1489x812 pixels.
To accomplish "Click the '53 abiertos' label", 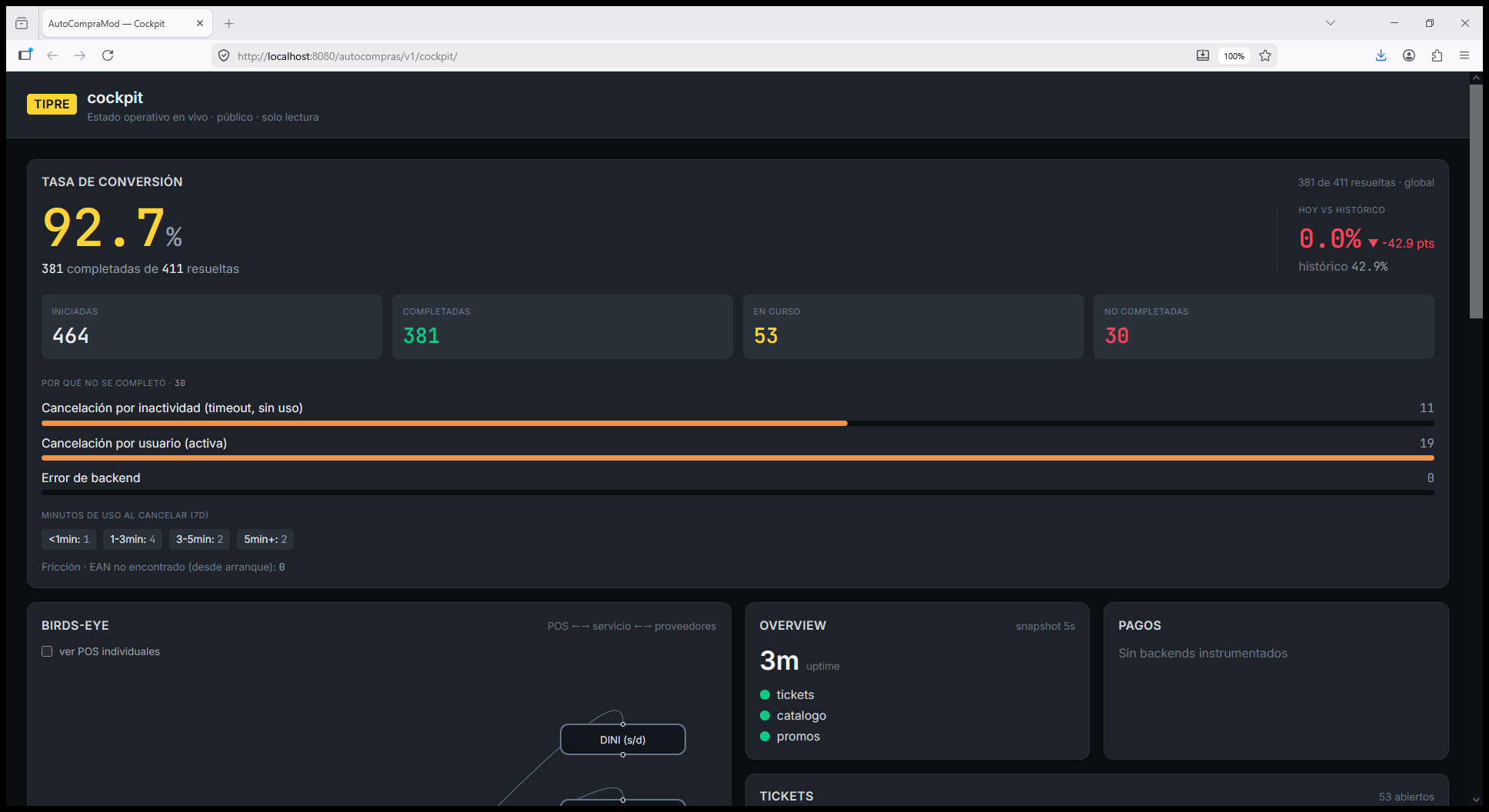I will [1406, 797].
